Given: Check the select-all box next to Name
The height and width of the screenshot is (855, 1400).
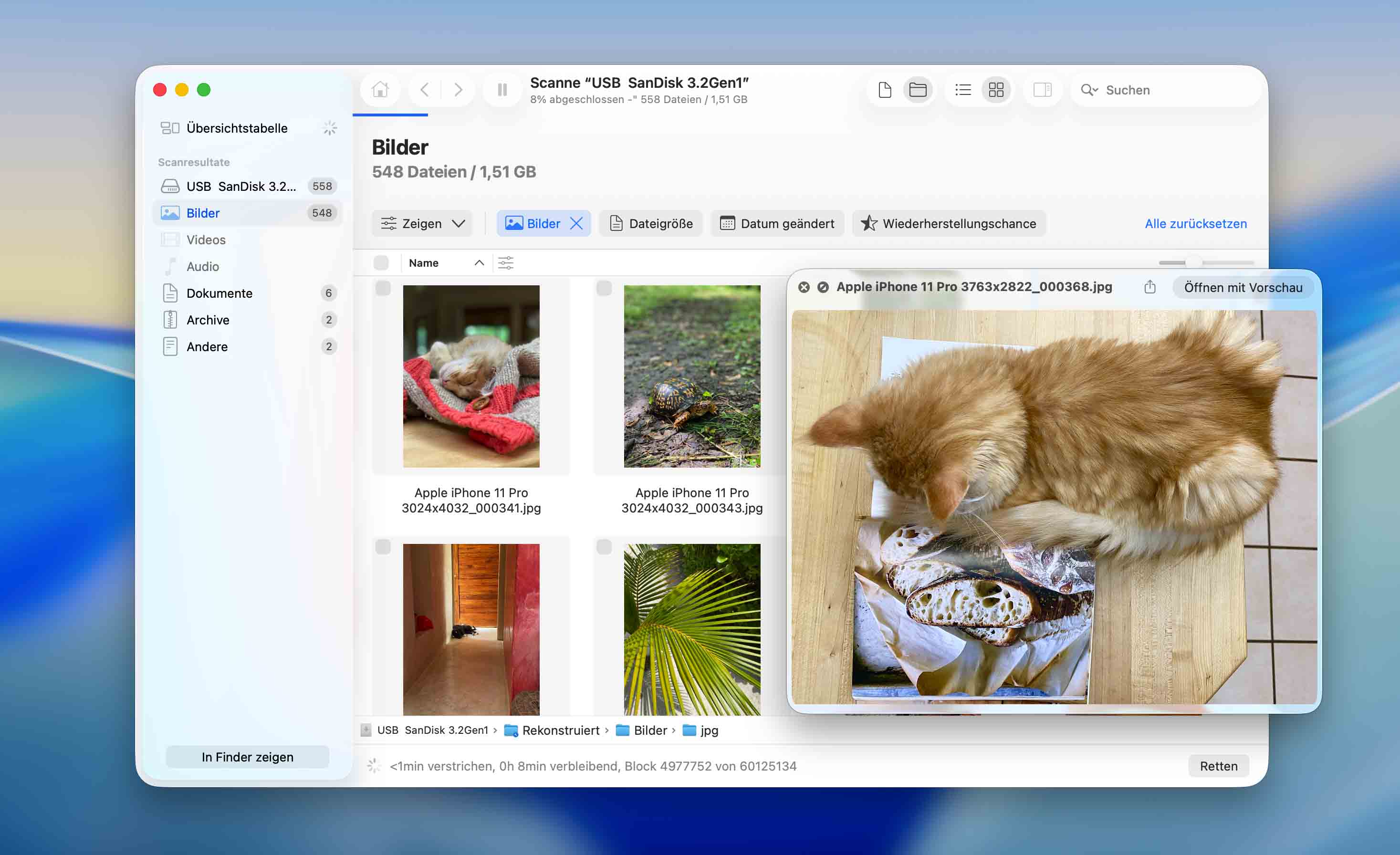Looking at the screenshot, I should [x=381, y=262].
